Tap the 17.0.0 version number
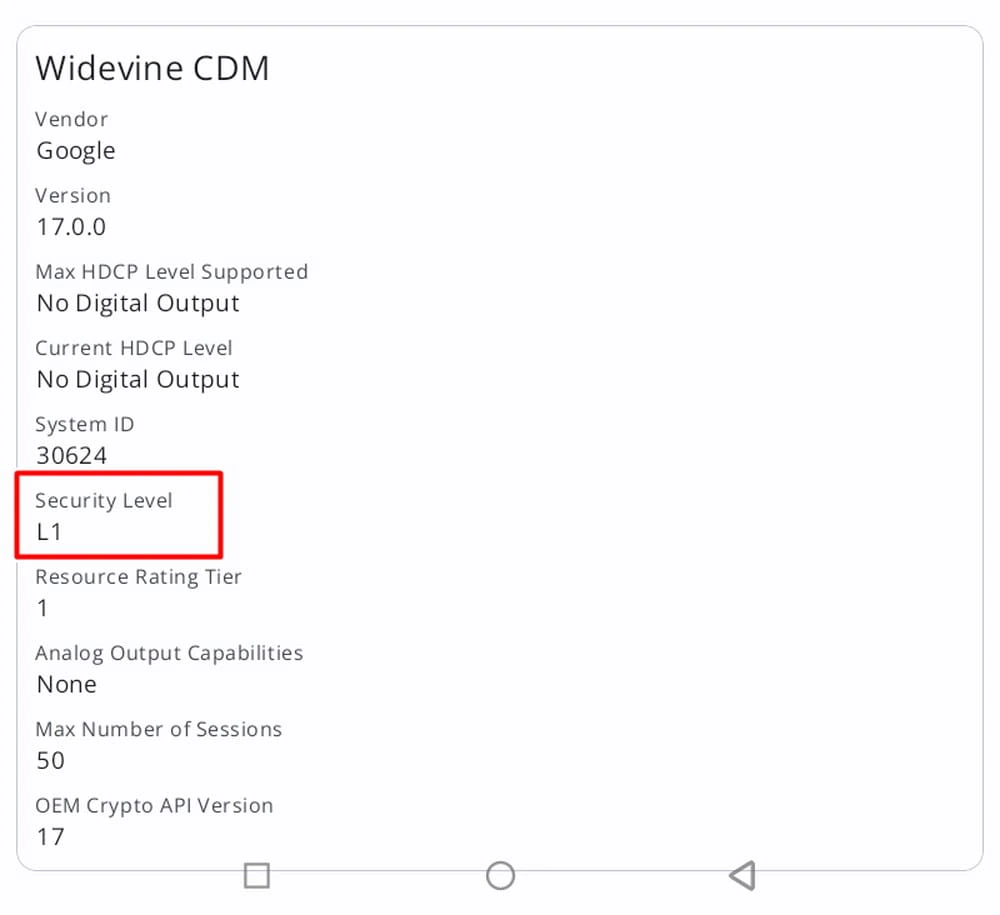1000x915 pixels. [x=71, y=227]
